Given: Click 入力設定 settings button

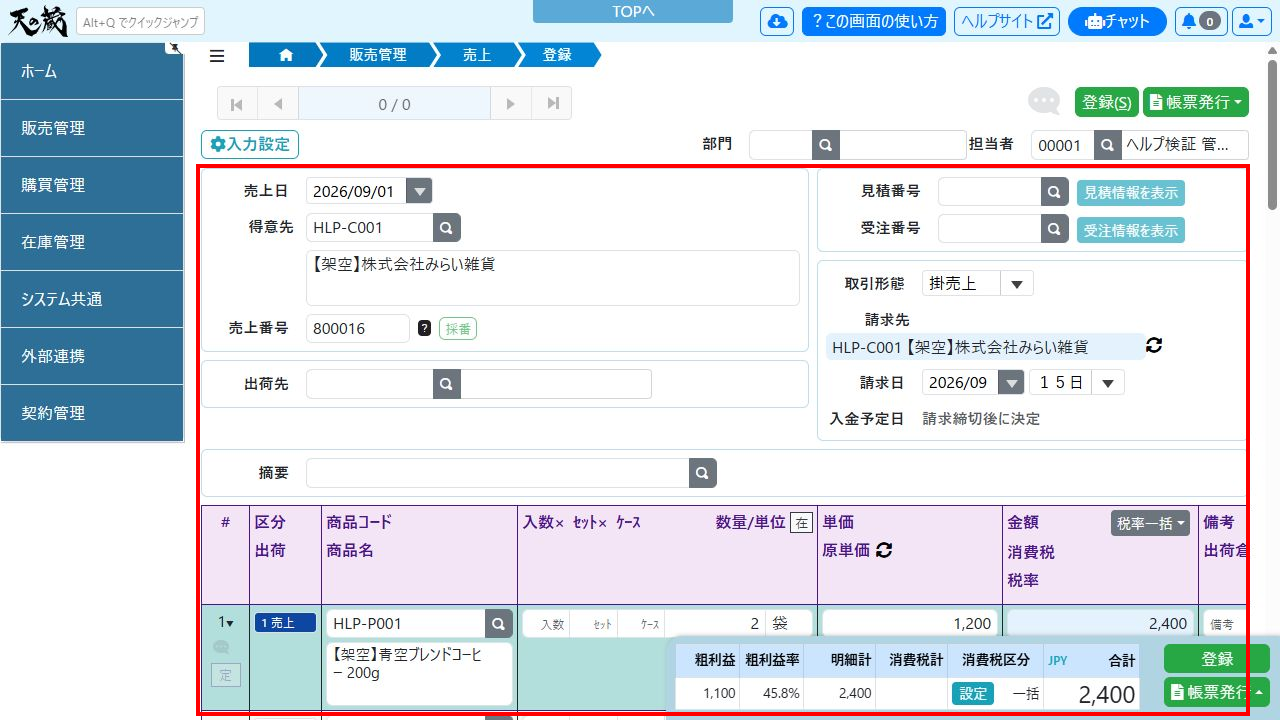Looking at the screenshot, I should [x=250, y=144].
